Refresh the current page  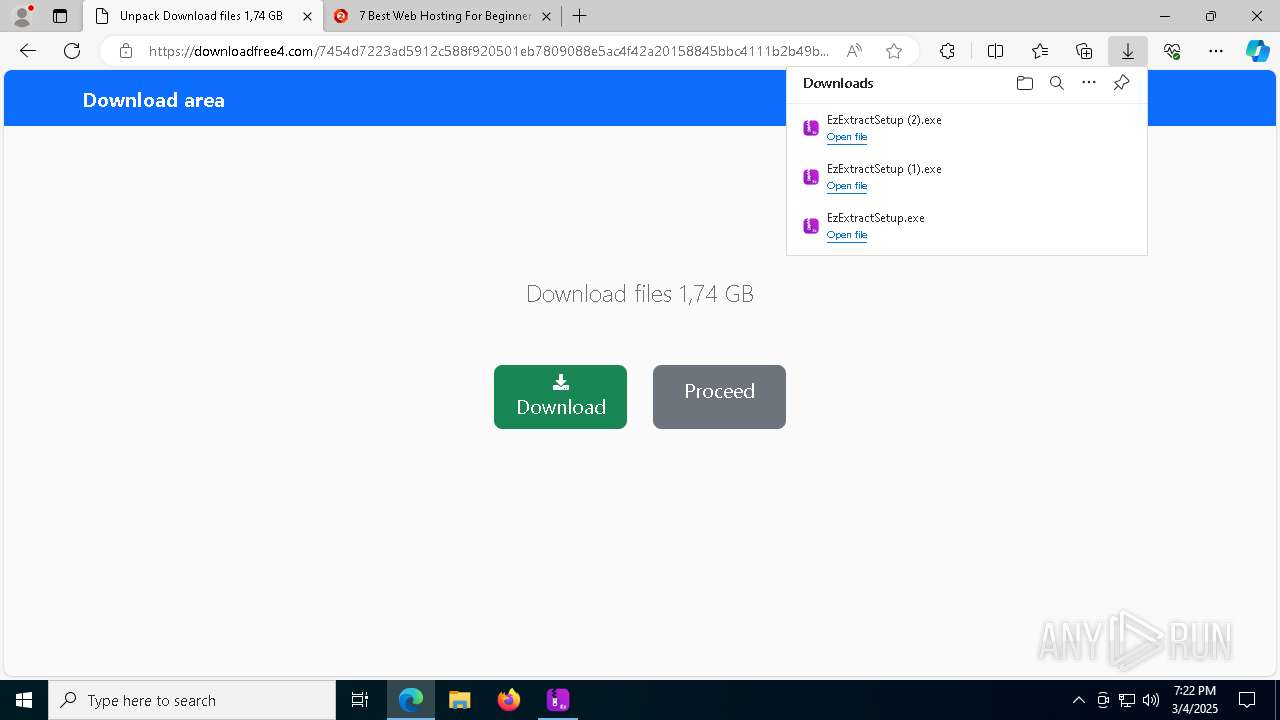click(x=72, y=51)
